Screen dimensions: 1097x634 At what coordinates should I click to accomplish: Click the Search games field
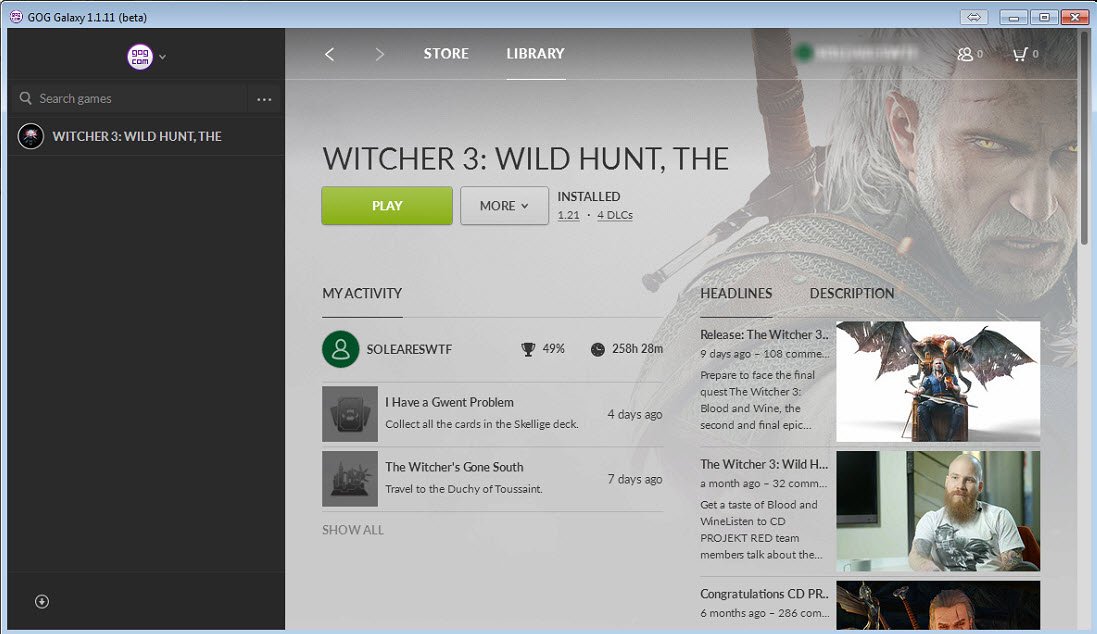129,99
